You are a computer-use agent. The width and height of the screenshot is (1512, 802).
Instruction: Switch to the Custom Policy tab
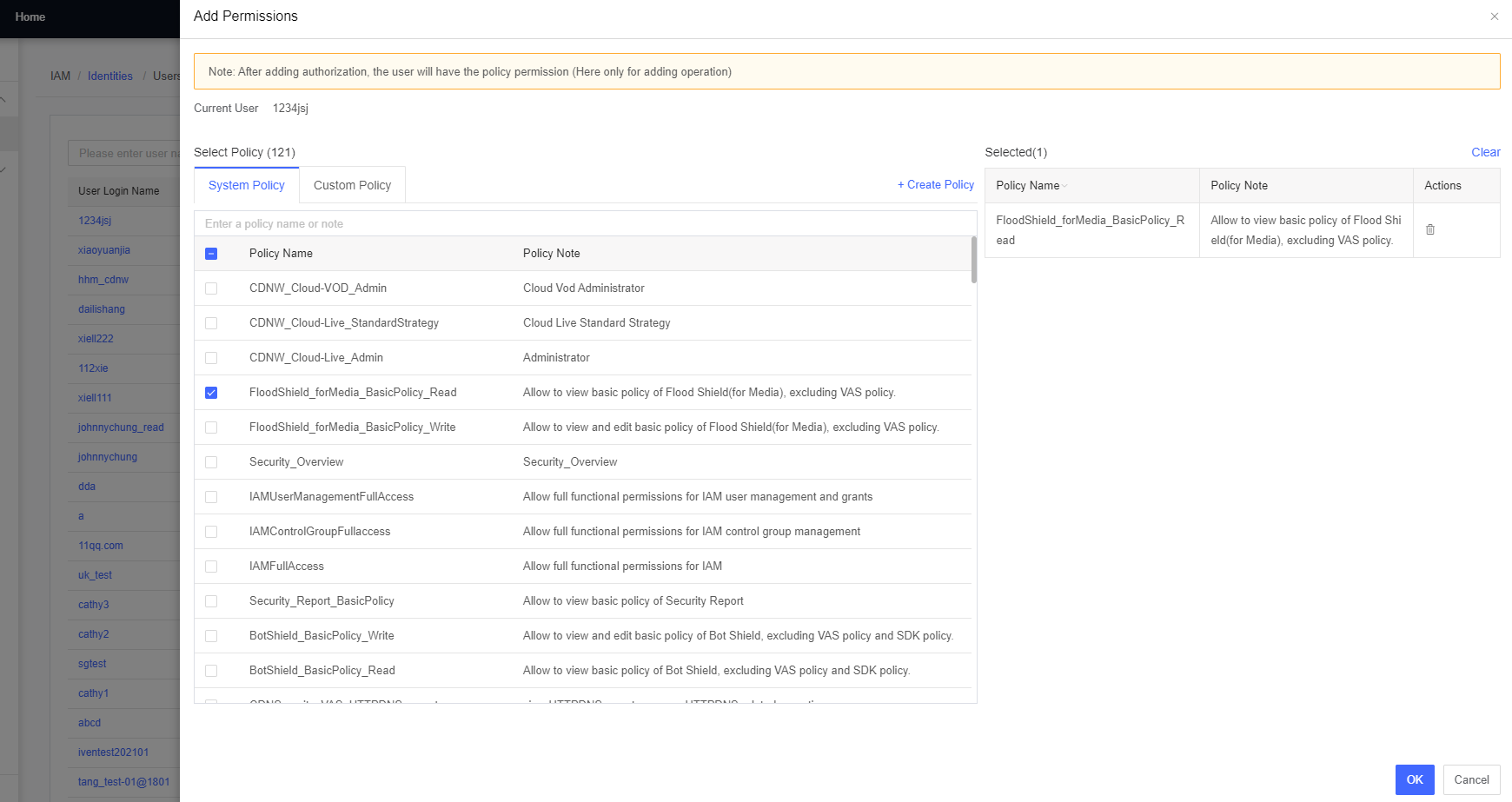[x=352, y=185]
